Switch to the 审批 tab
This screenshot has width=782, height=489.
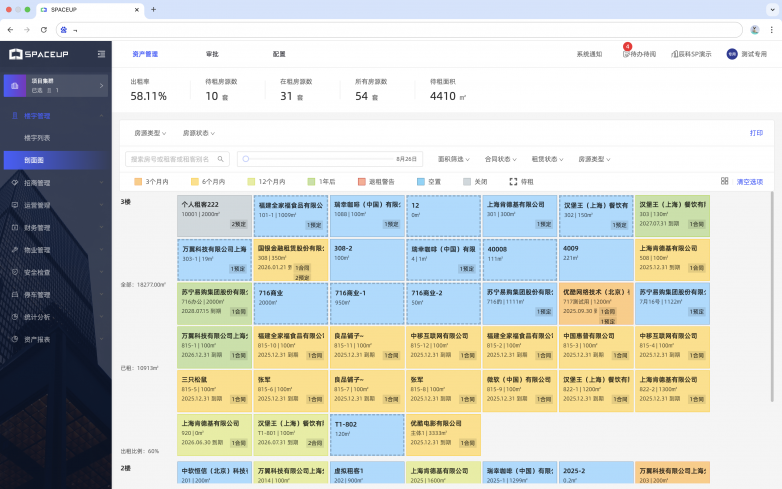212,54
